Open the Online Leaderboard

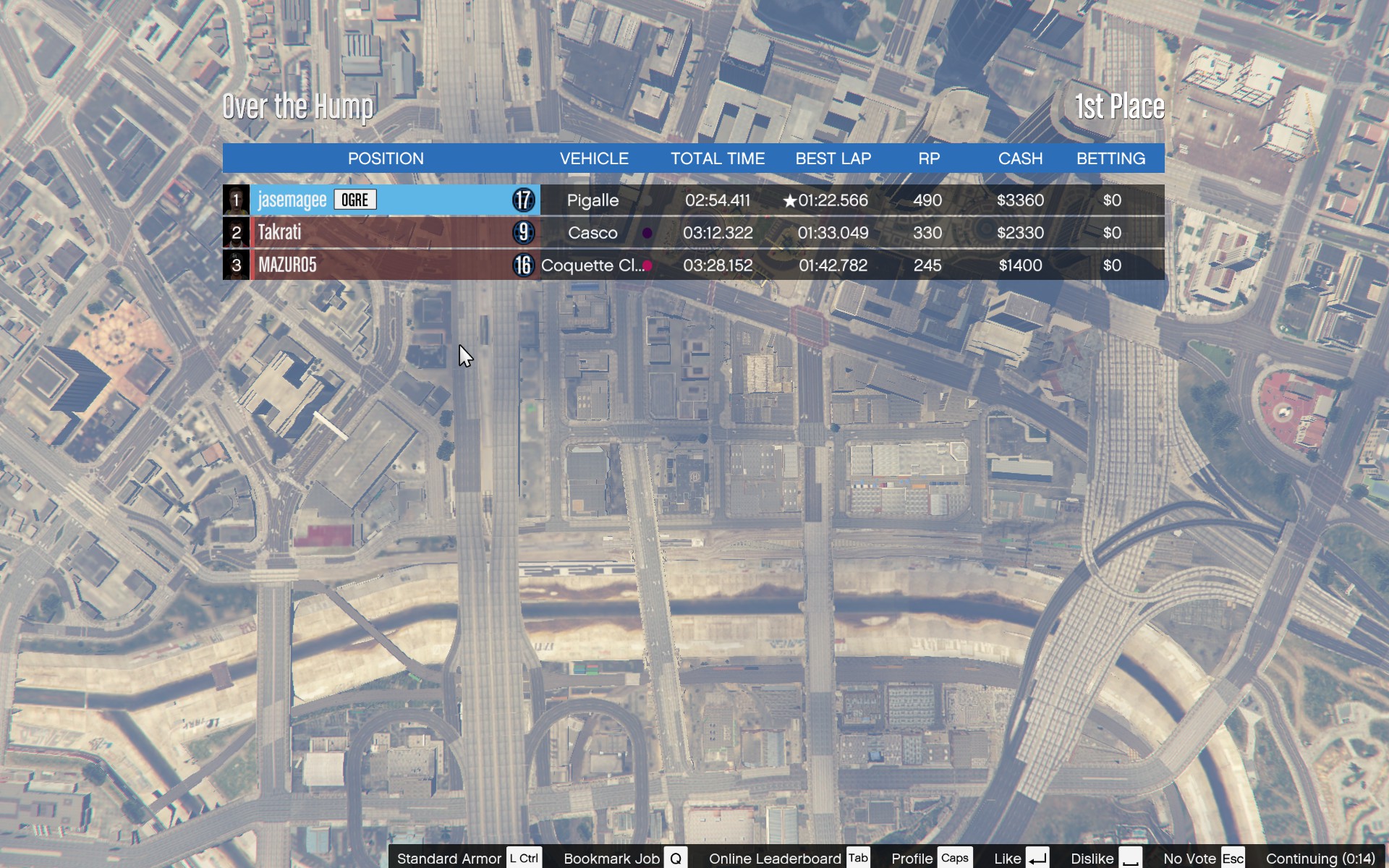pos(775,858)
